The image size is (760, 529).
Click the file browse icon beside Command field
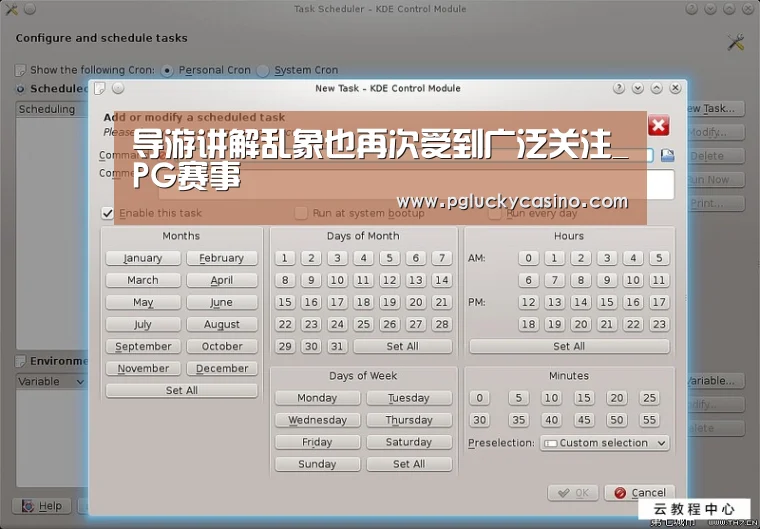[x=667, y=155]
